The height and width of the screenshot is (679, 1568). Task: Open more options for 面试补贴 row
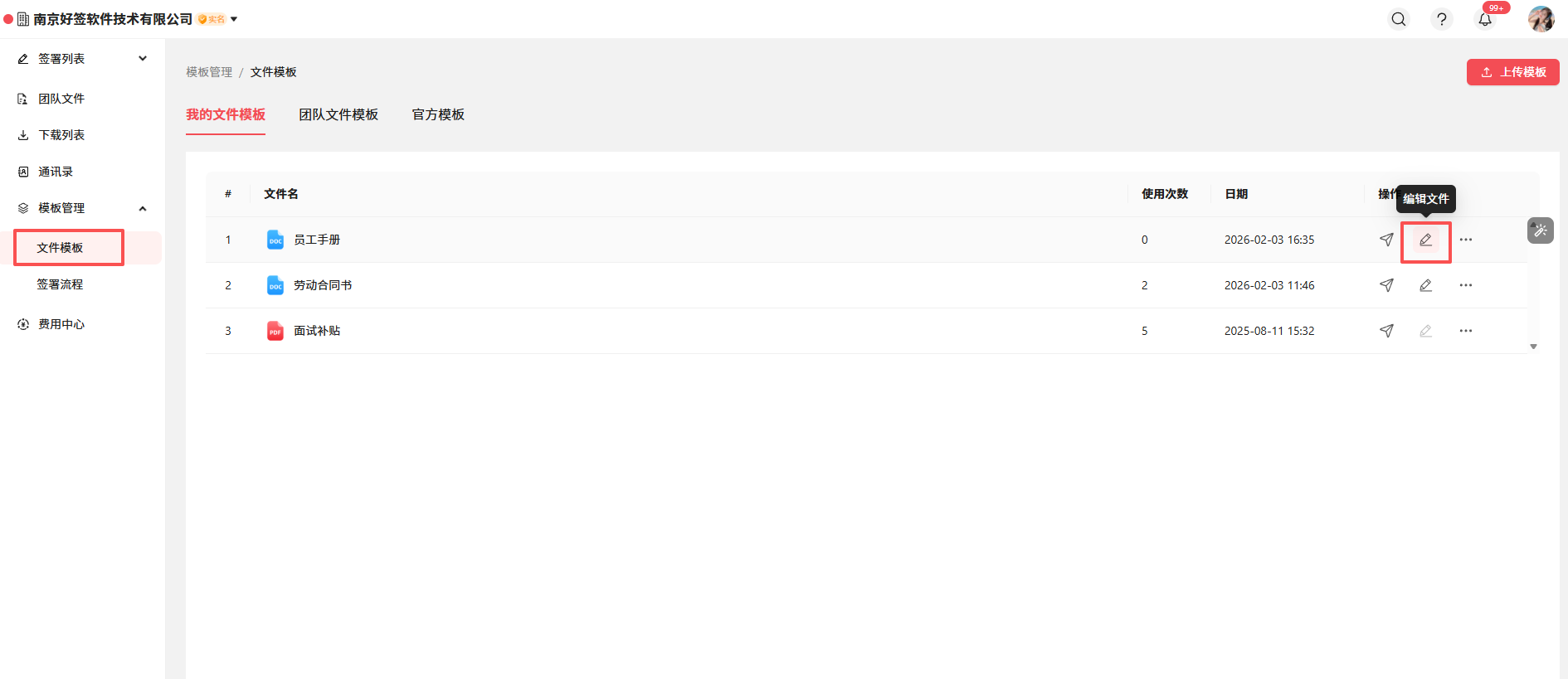coord(1466,331)
